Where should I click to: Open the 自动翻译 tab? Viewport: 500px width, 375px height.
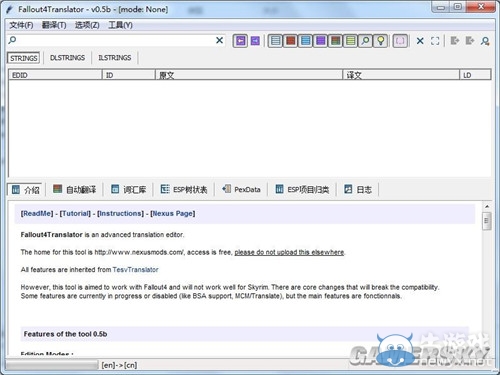point(75,190)
